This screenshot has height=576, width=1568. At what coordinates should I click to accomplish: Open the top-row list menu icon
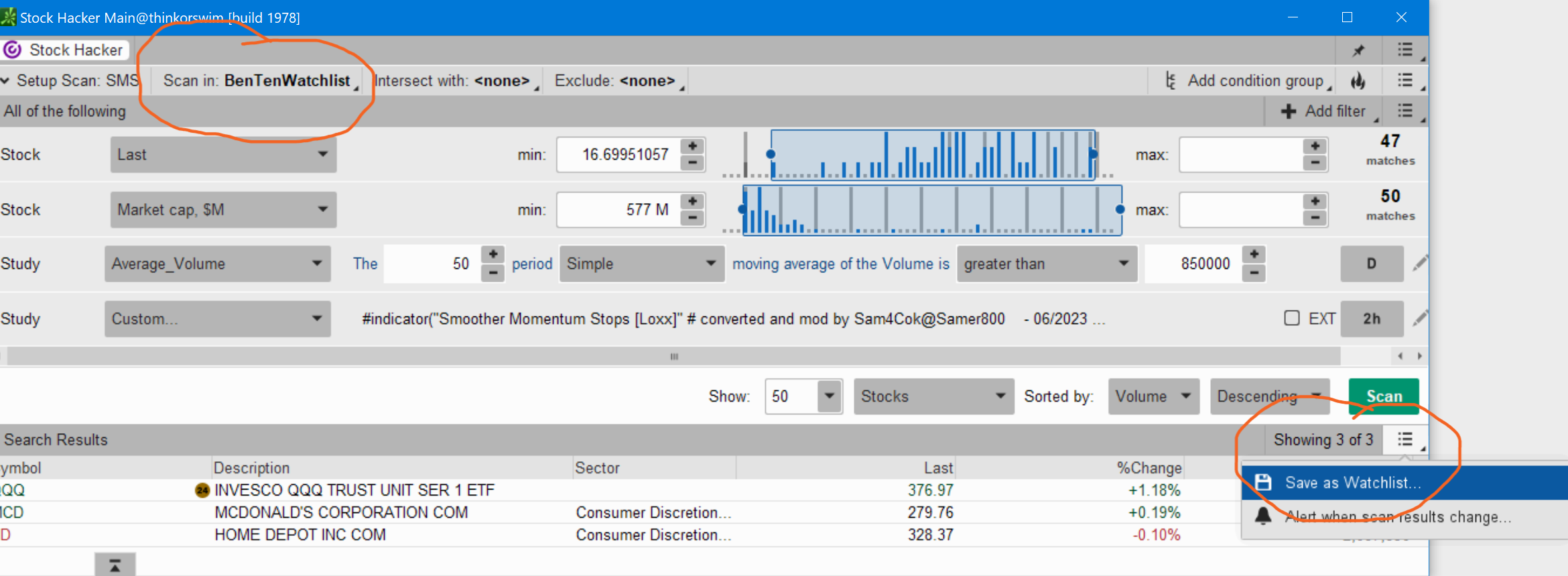pyautogui.click(x=1406, y=50)
